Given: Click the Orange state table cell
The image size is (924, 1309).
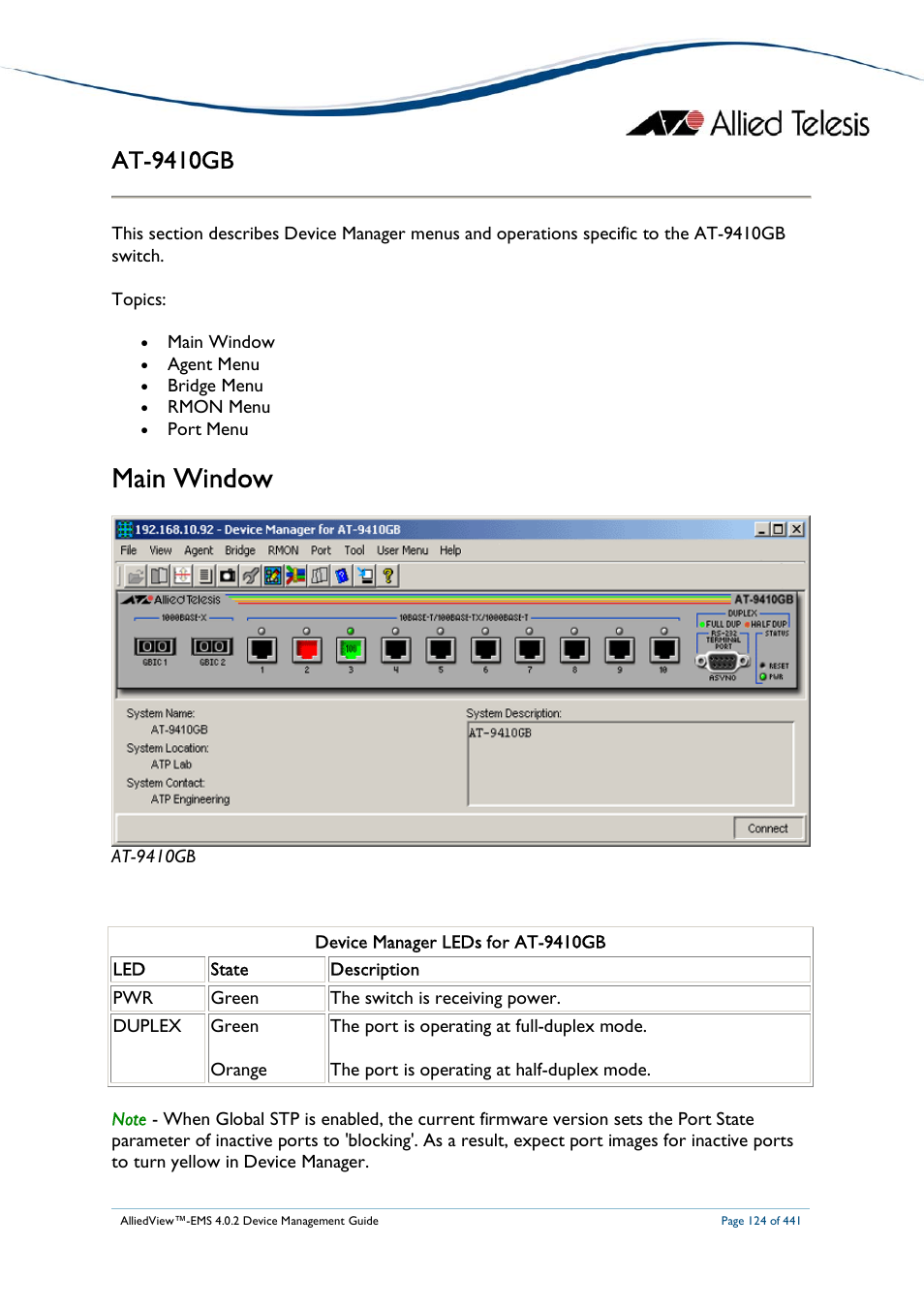Looking at the screenshot, I should coord(238,1070).
